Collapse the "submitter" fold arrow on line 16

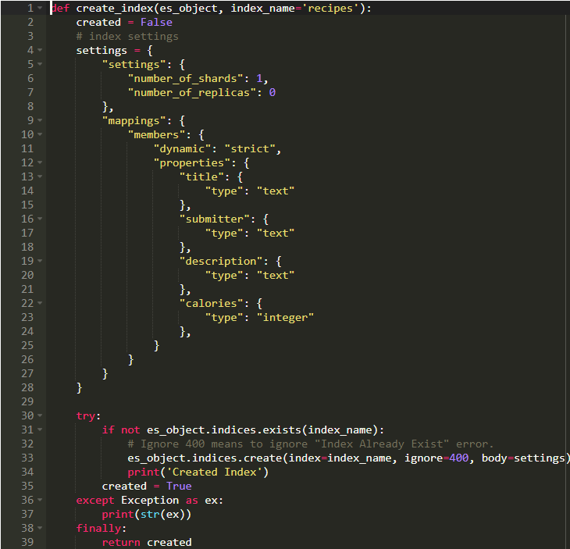[x=40, y=219]
